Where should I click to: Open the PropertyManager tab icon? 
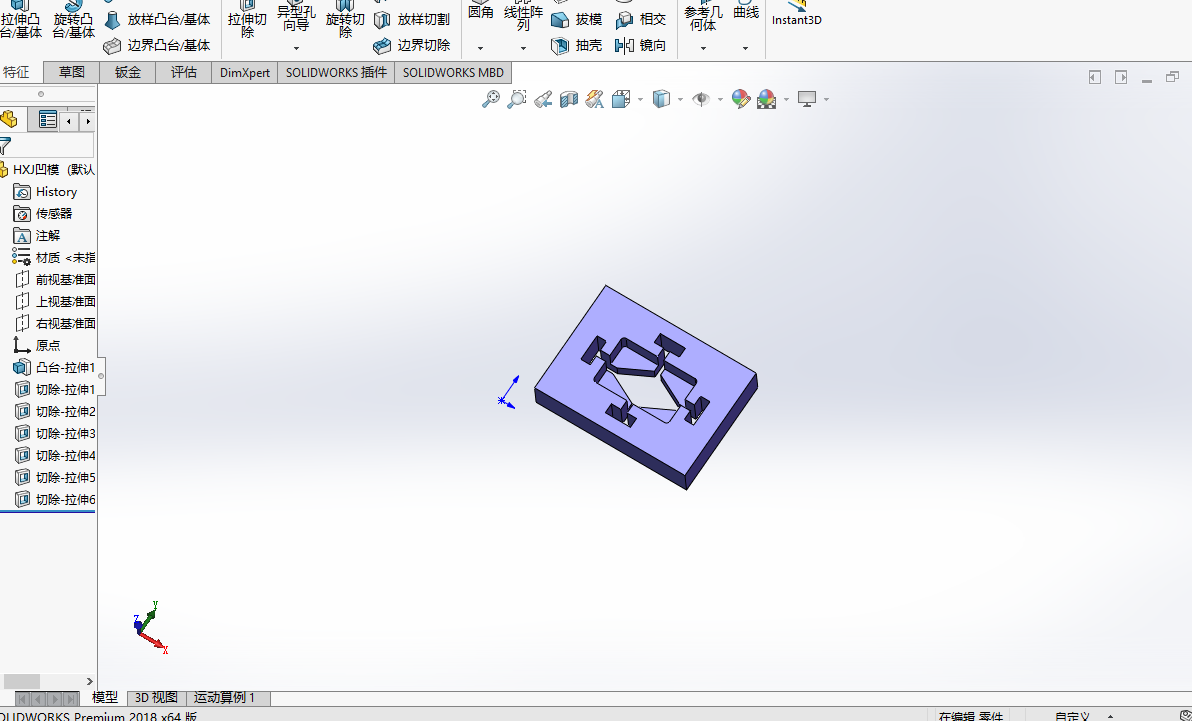click(46, 119)
